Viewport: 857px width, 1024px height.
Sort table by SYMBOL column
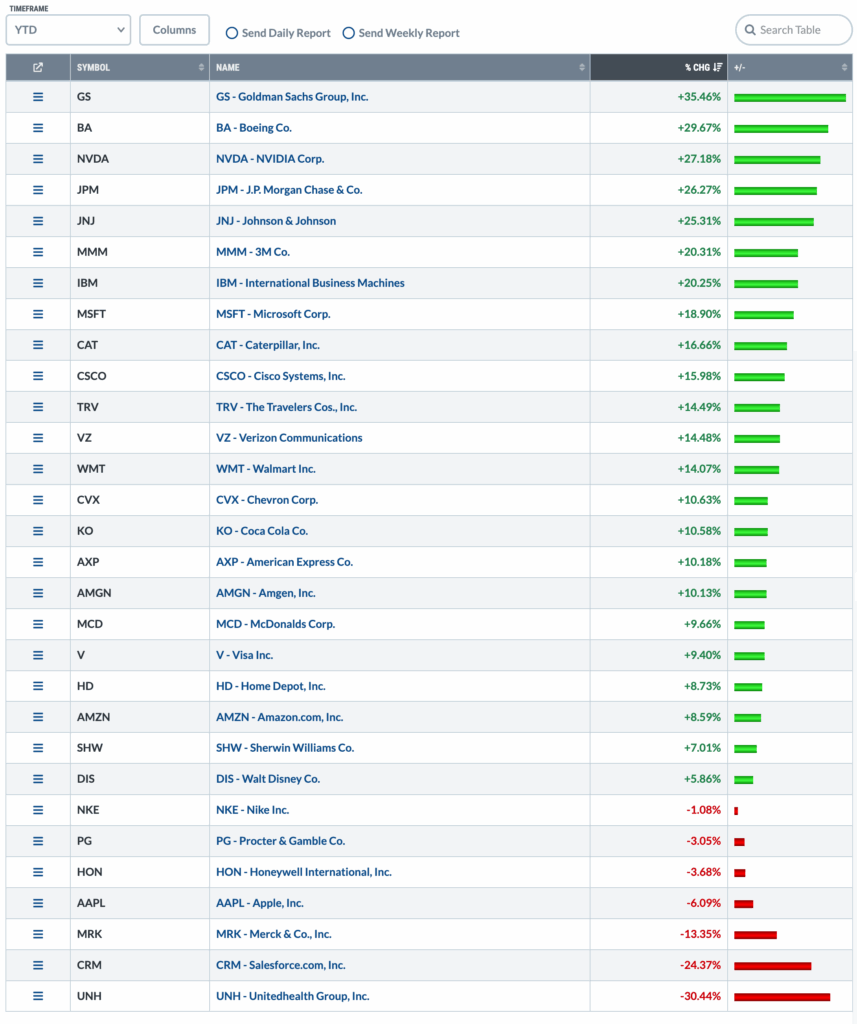tap(140, 67)
